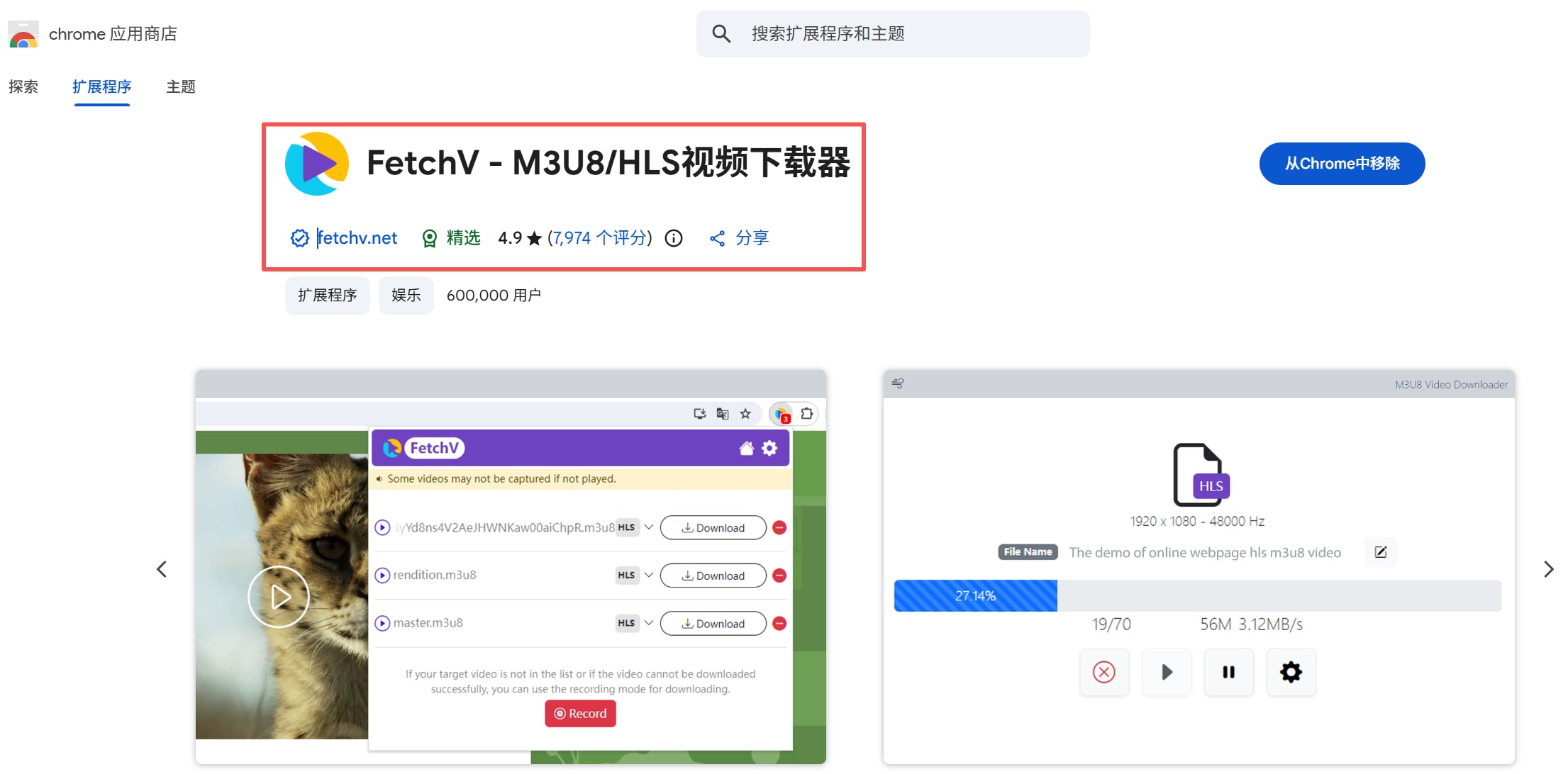Click the rating info circle icon
The height and width of the screenshot is (774, 1568).
pyautogui.click(x=673, y=238)
